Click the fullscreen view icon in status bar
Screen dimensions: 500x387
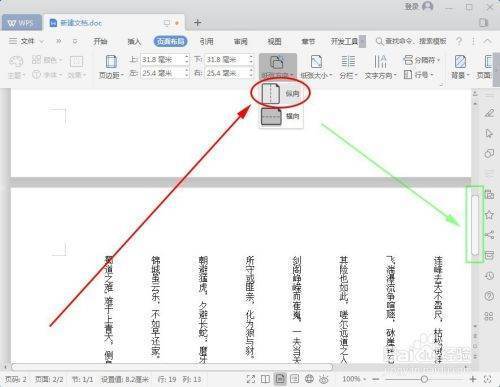tap(250, 379)
